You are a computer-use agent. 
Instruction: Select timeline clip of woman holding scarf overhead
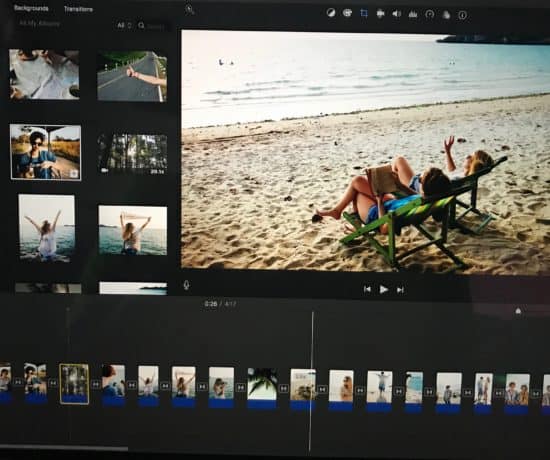pos(183,387)
